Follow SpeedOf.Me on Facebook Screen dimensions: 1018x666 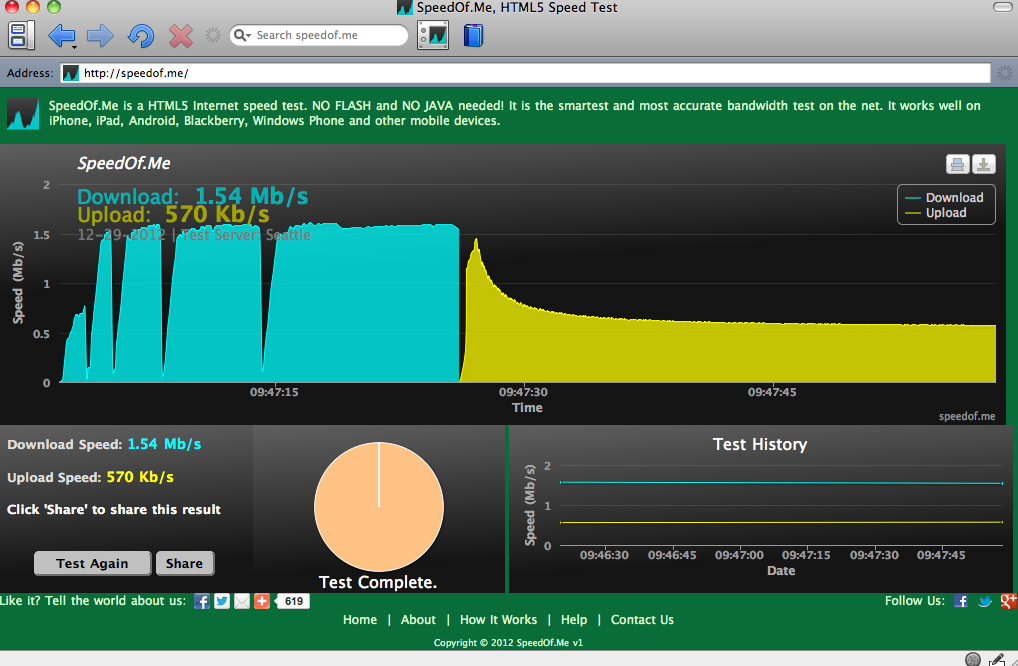tap(961, 601)
